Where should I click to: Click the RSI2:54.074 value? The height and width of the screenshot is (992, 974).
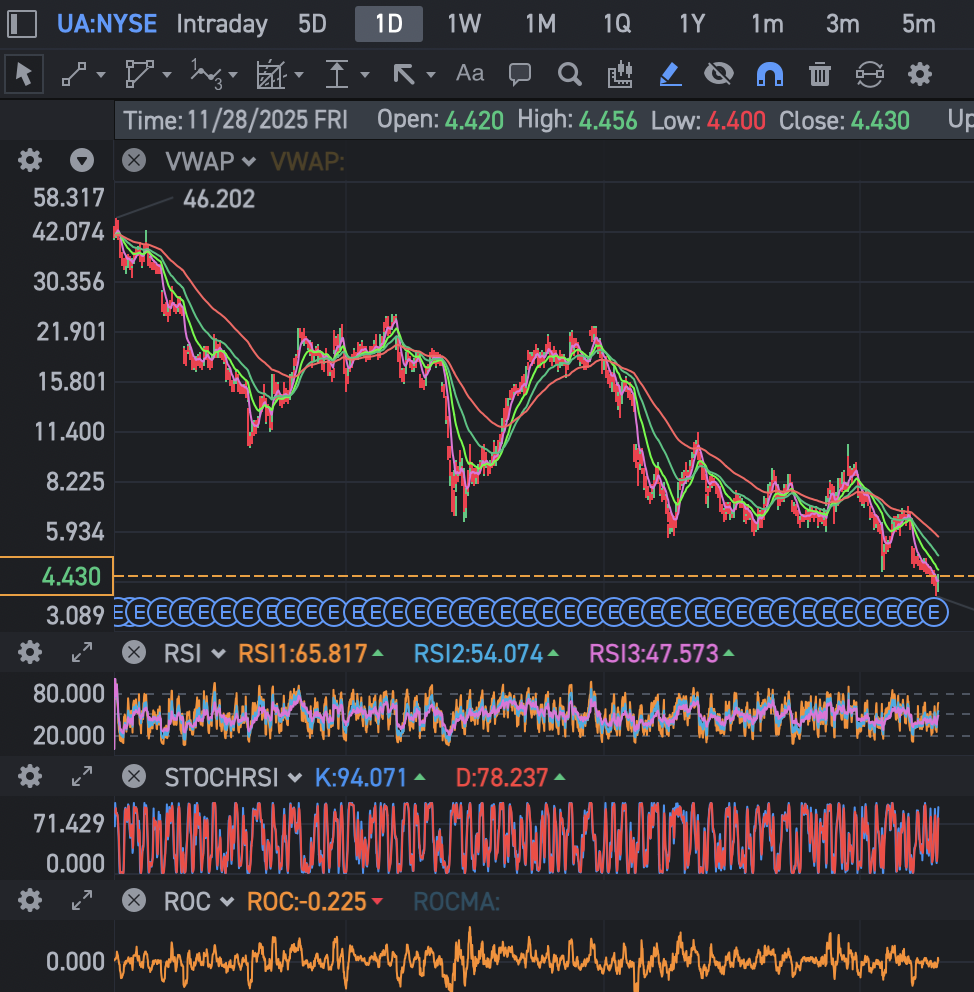click(x=478, y=654)
